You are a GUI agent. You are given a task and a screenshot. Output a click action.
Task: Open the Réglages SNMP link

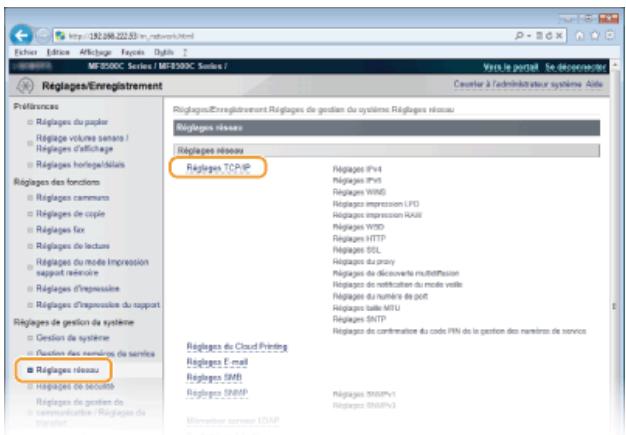pos(217,393)
